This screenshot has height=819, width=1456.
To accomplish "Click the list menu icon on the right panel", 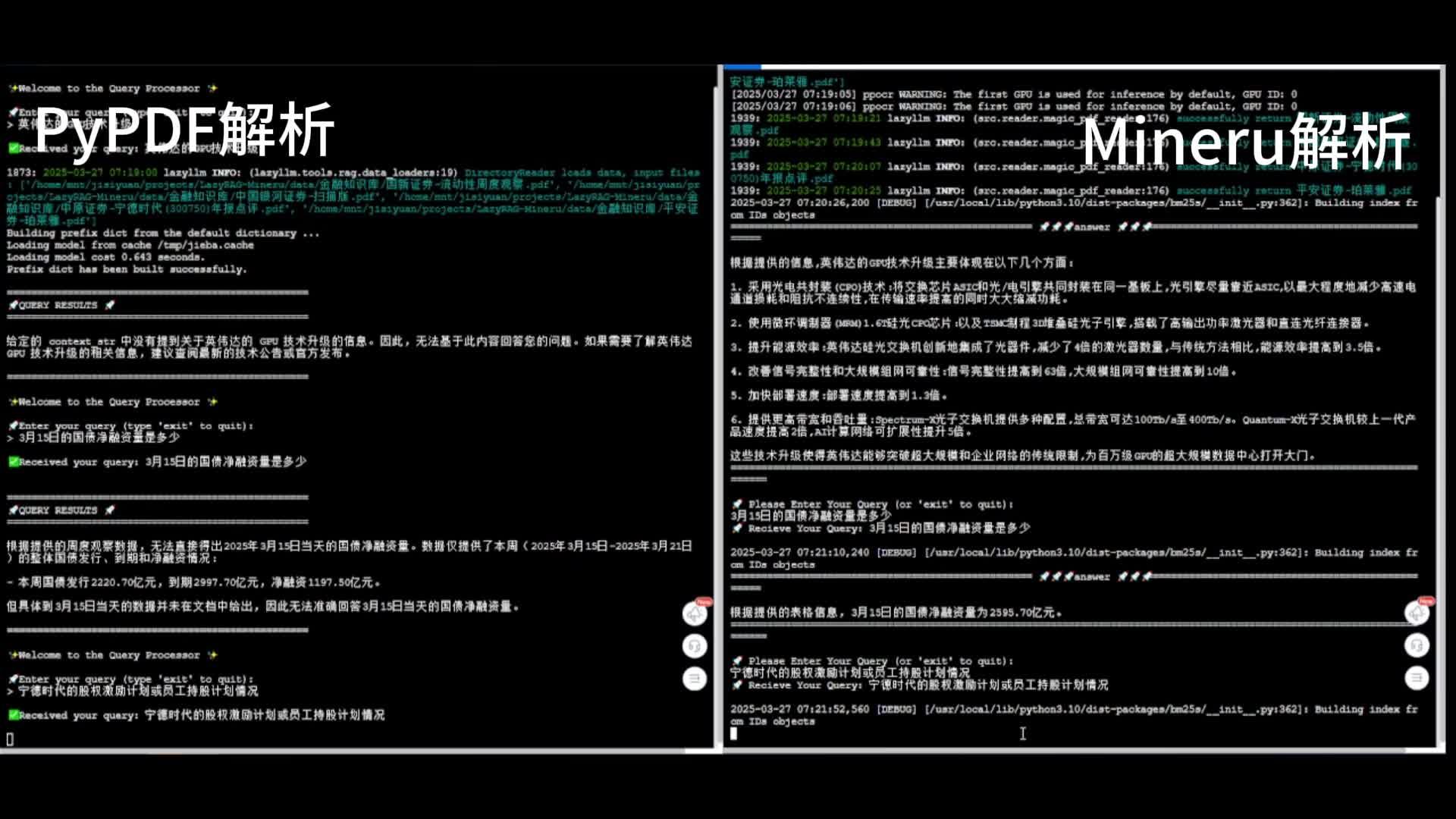I will [1417, 677].
